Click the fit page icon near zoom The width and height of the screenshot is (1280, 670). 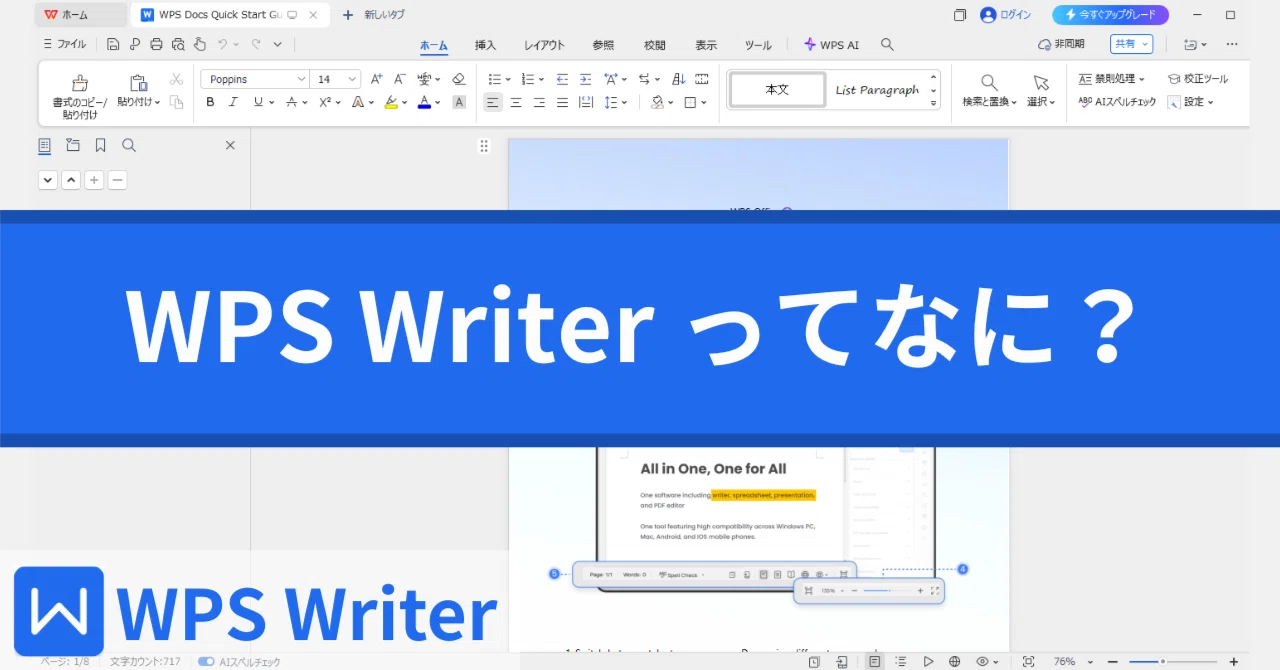[x=1028, y=662]
